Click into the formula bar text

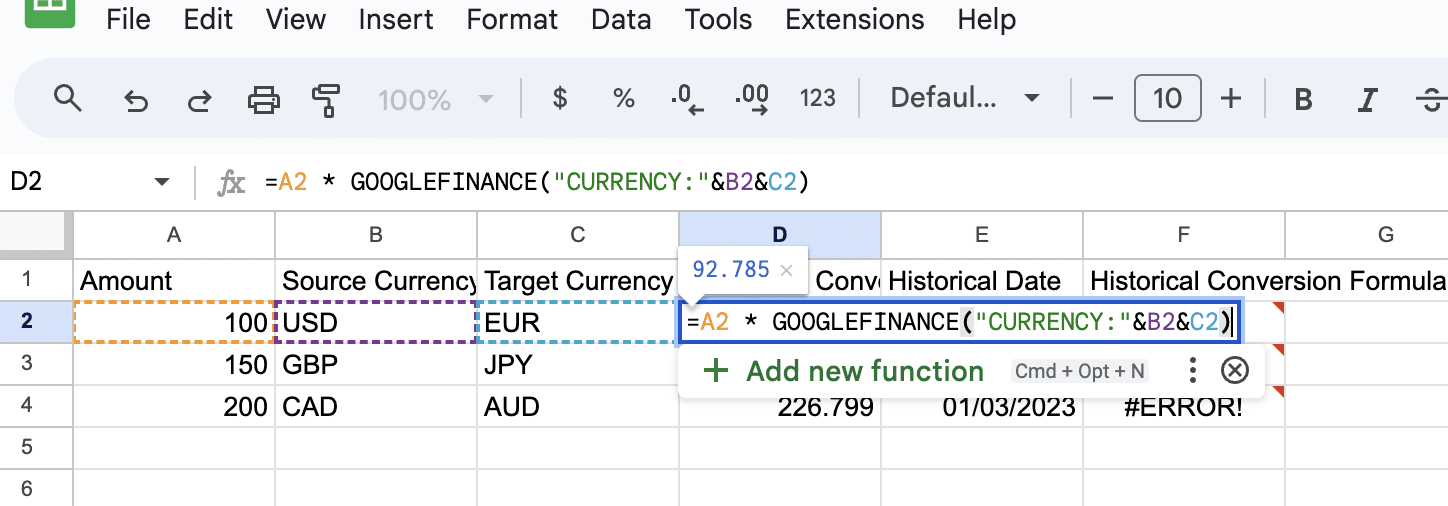pos(536,182)
